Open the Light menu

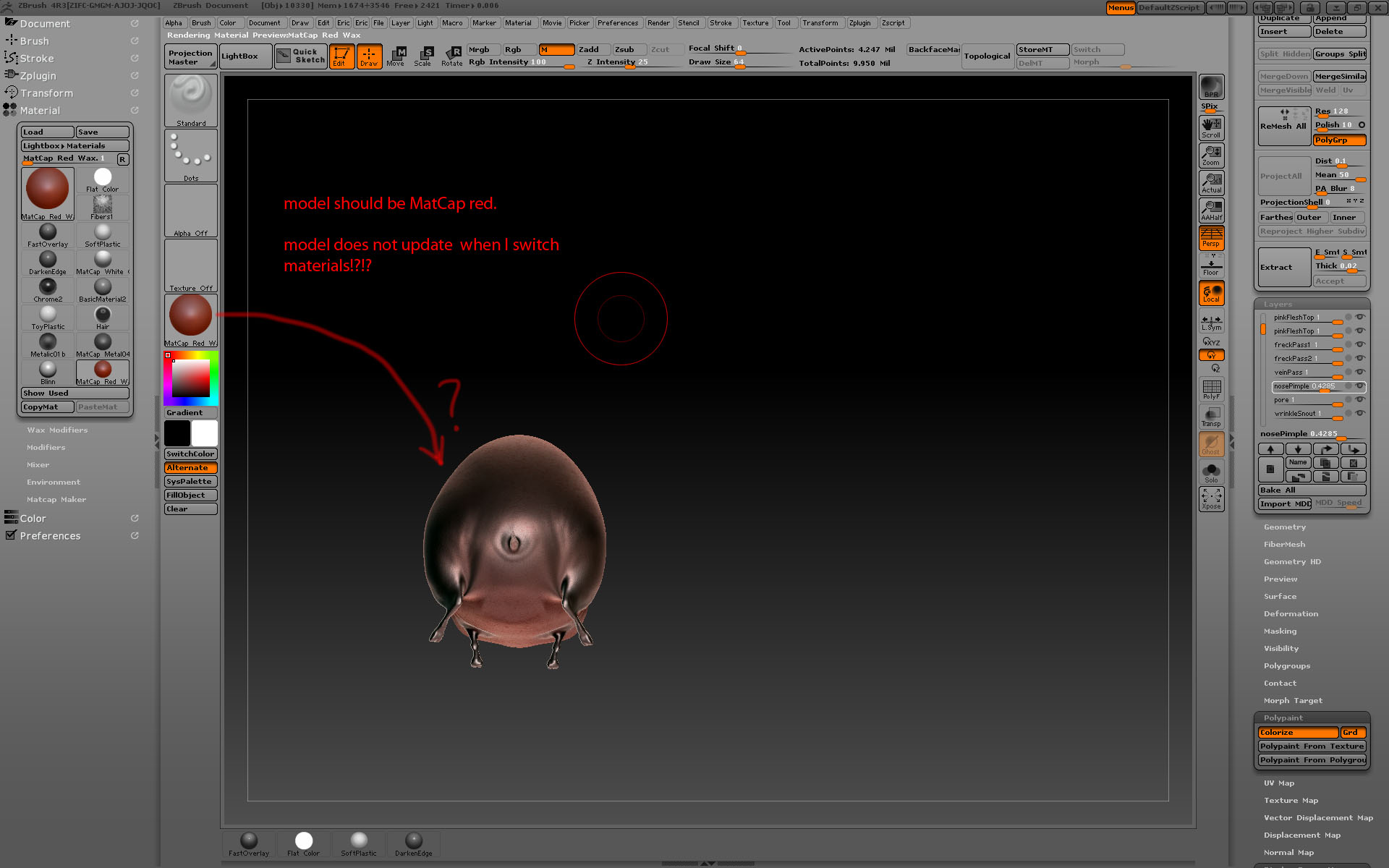coord(425,23)
